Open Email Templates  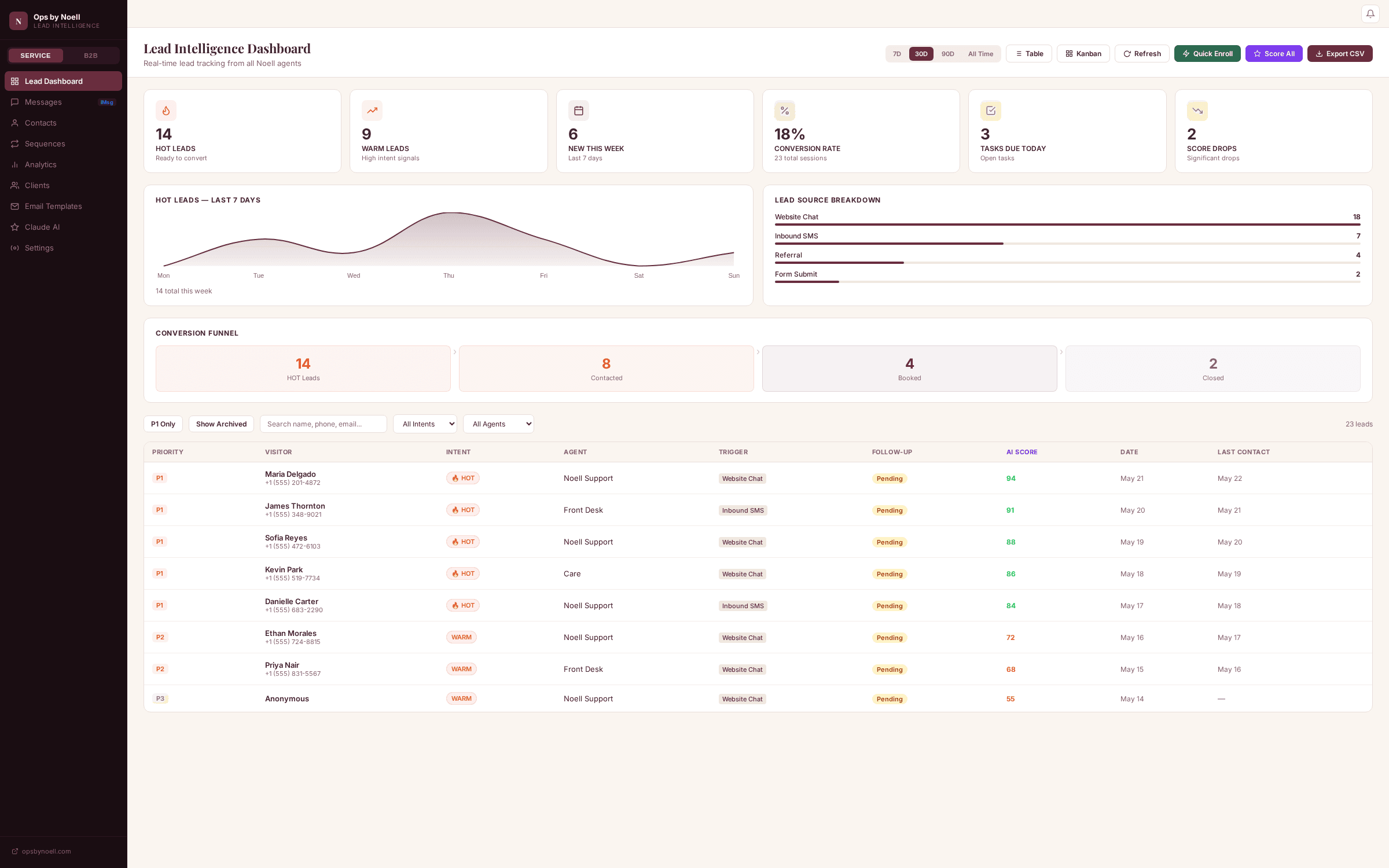coord(63,206)
